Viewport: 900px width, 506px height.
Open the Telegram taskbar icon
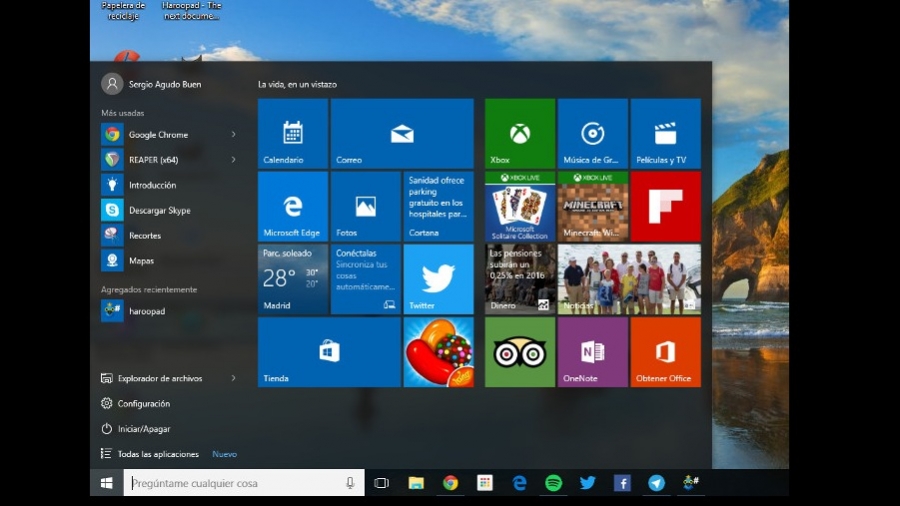(656, 483)
